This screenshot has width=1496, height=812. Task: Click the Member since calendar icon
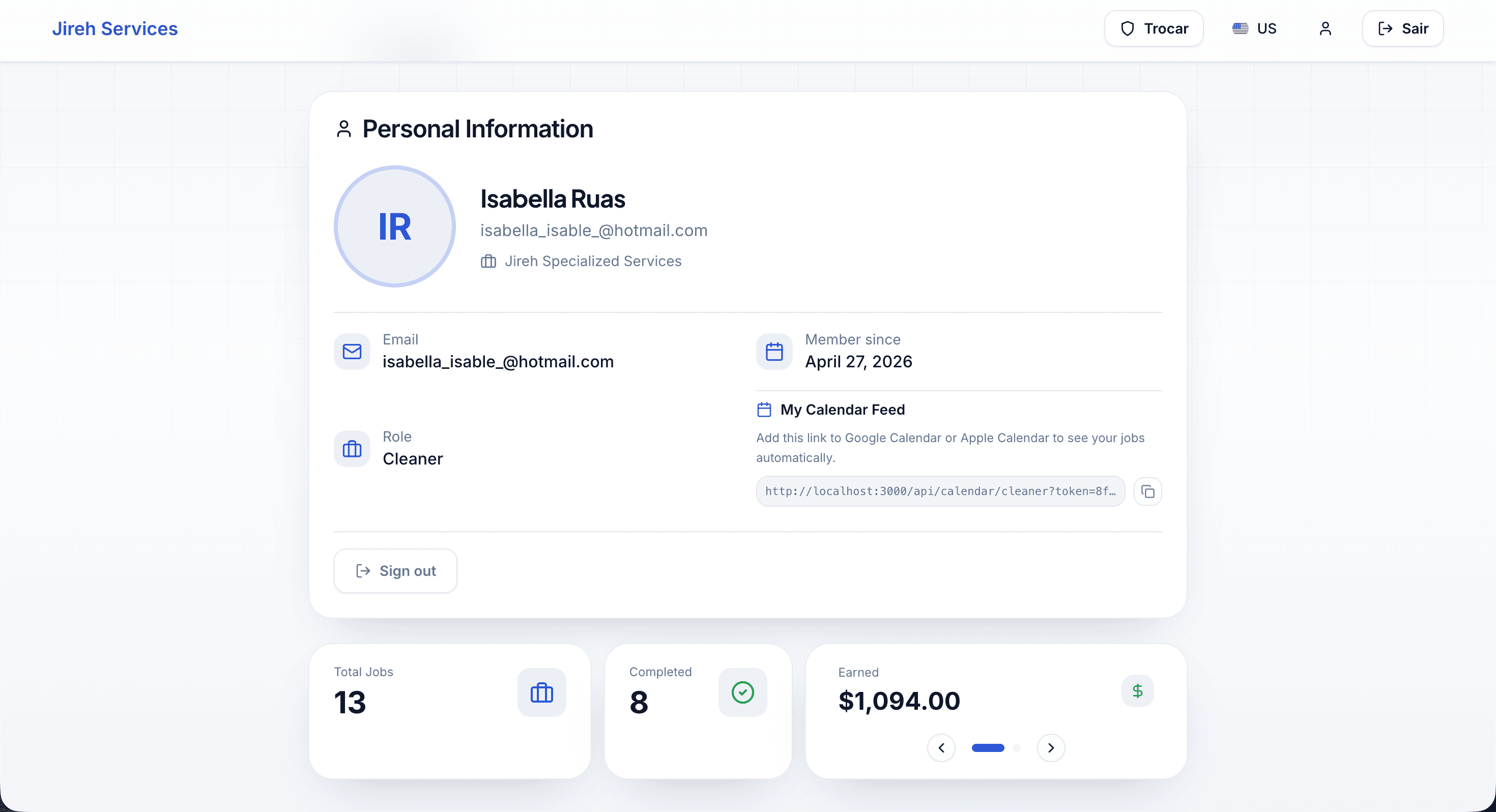tap(774, 352)
